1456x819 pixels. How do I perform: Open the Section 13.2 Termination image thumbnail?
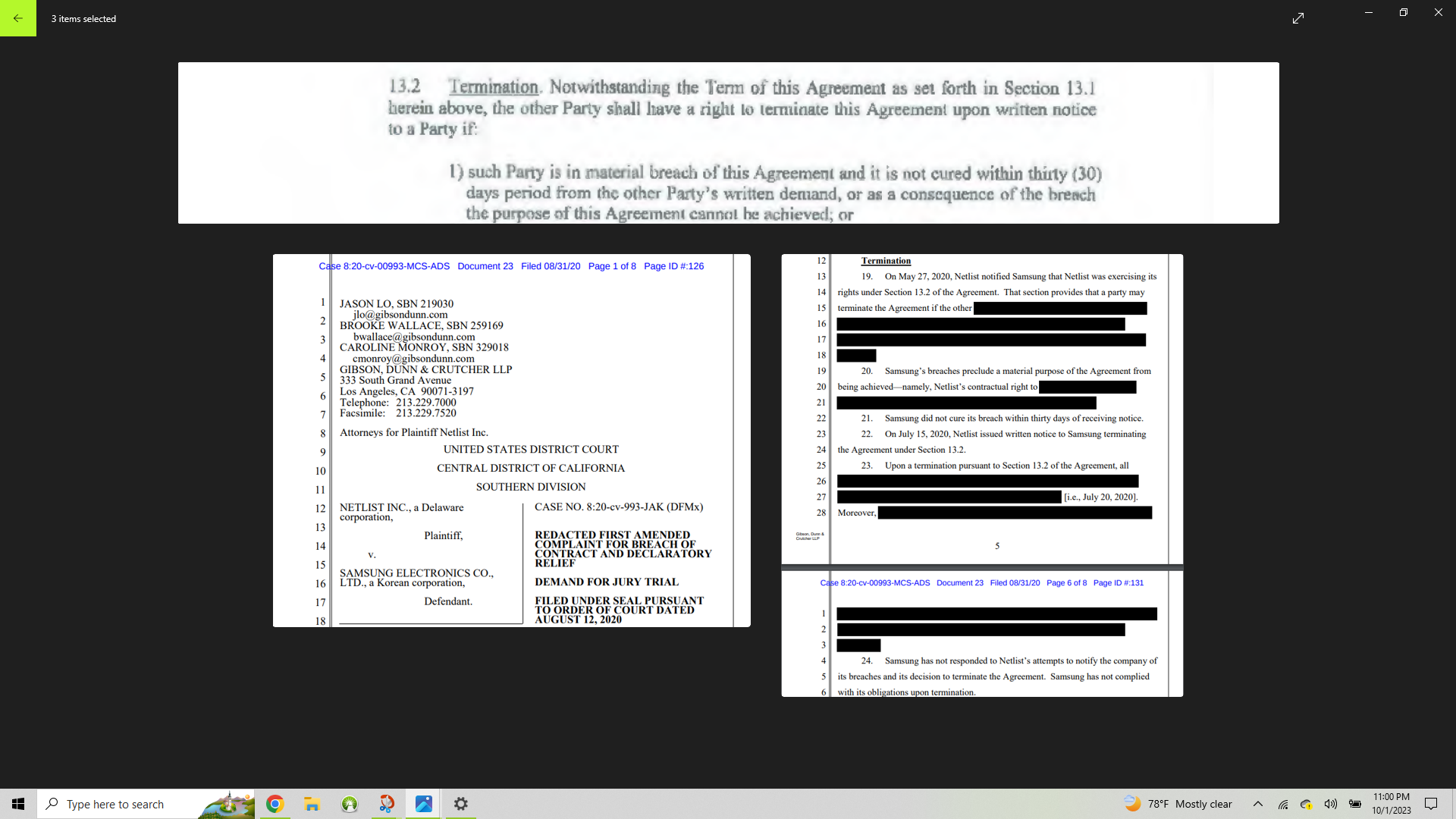pyautogui.click(x=728, y=143)
